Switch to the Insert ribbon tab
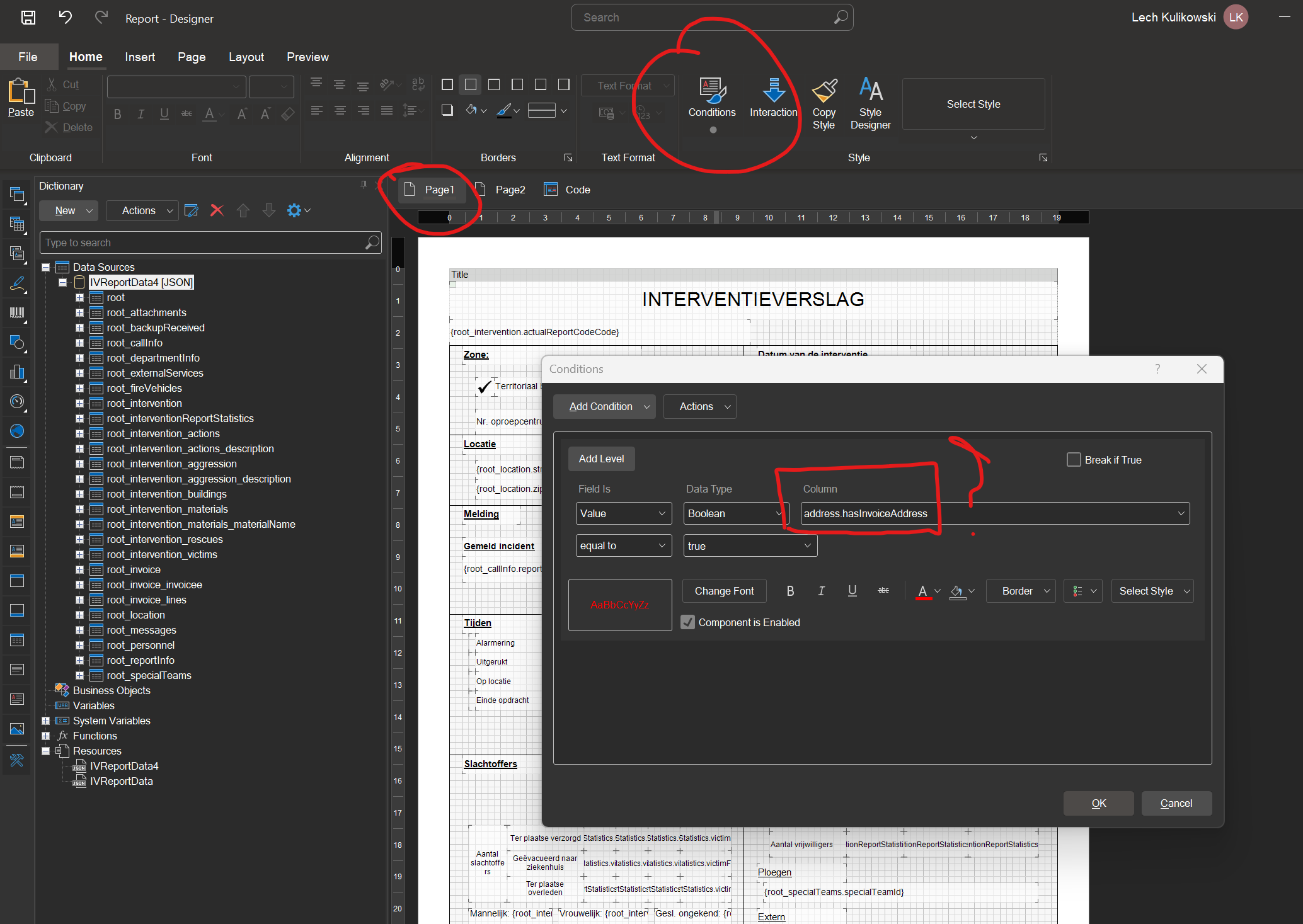Screen dimensions: 1303x924 tap(140, 57)
